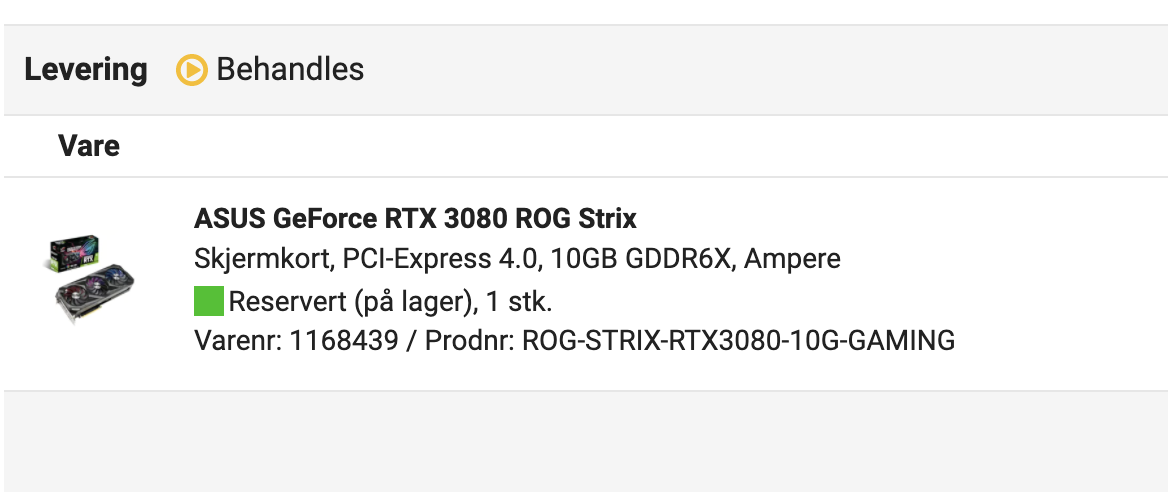Open the RTX 3080 graphics card thumbnail
1168x492 pixels.
pyautogui.click(x=89, y=280)
